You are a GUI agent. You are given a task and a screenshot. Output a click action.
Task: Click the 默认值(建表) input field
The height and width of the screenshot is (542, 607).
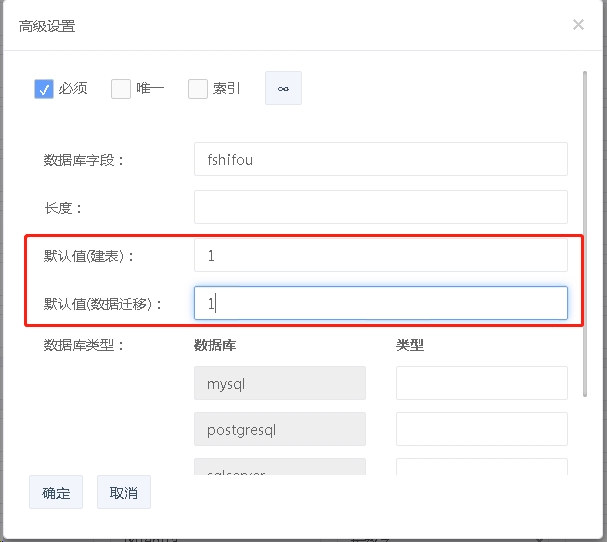coord(380,255)
